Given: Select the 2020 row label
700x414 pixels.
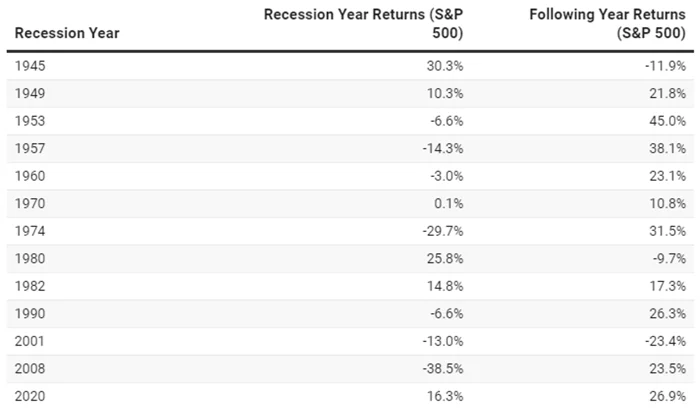Looking at the screenshot, I should click(32, 395).
